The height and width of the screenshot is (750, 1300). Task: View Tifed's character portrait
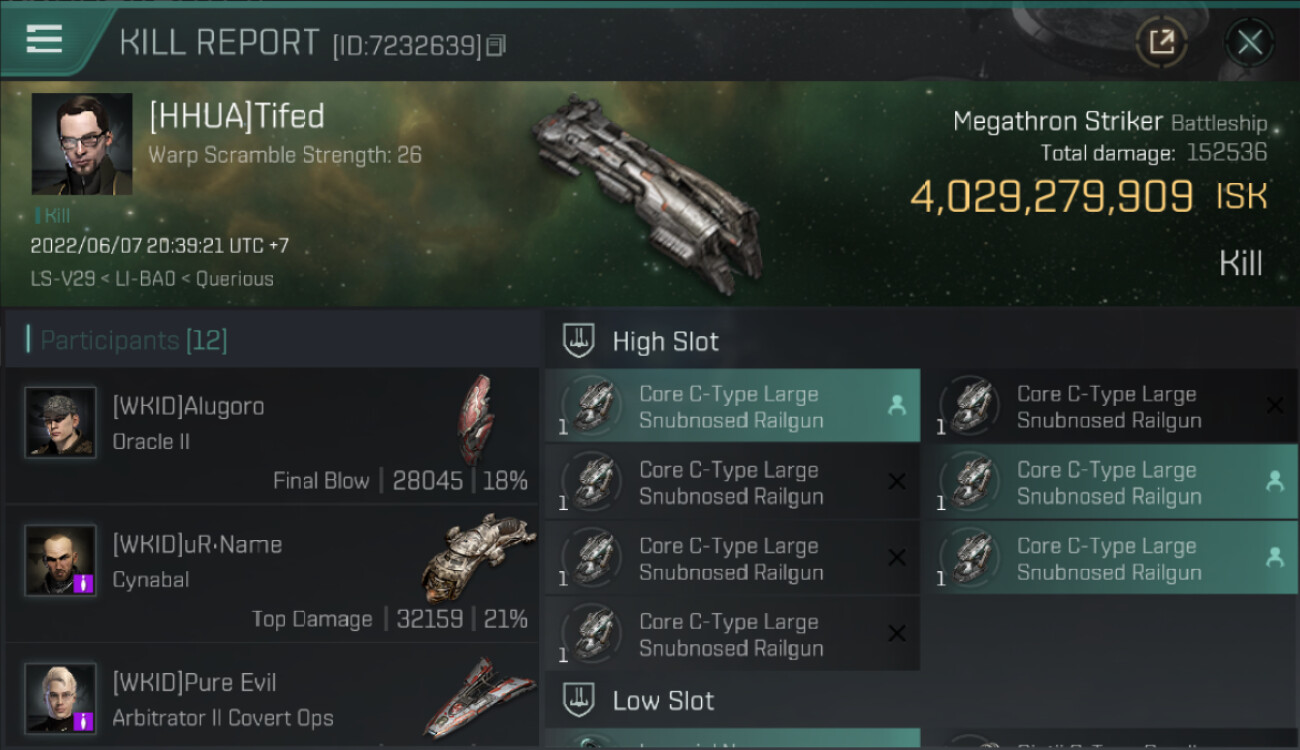click(x=82, y=144)
